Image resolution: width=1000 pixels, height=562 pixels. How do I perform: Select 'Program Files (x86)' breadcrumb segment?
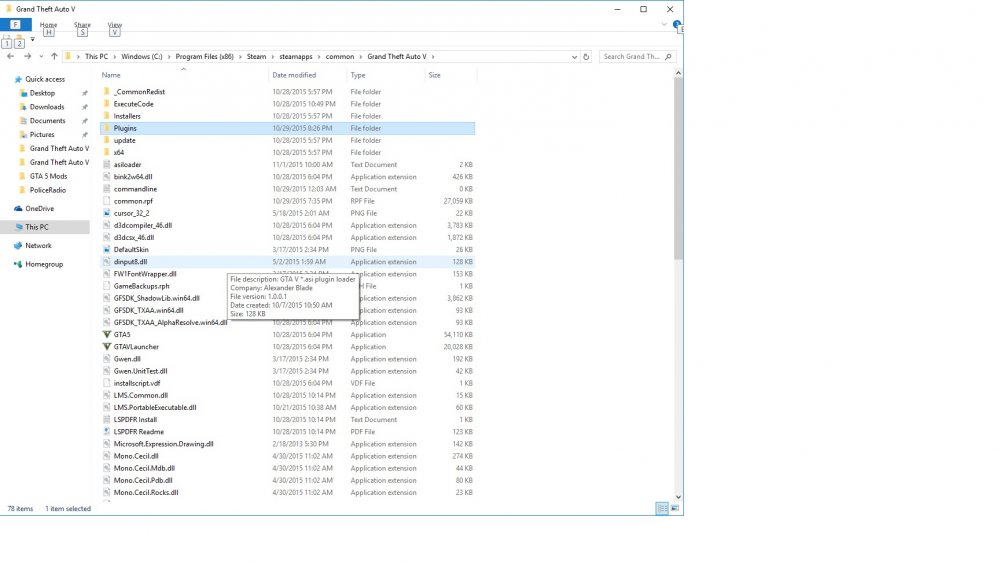coord(205,57)
